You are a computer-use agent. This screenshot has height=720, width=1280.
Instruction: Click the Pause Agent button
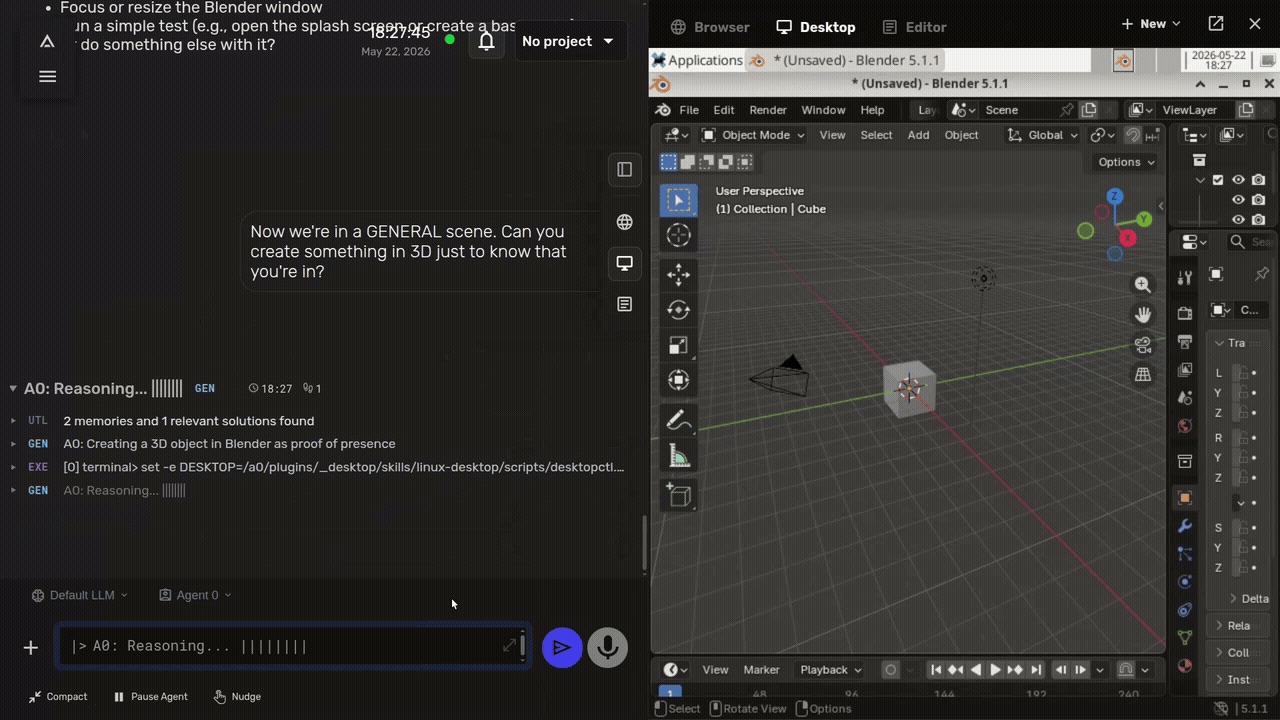(x=150, y=697)
